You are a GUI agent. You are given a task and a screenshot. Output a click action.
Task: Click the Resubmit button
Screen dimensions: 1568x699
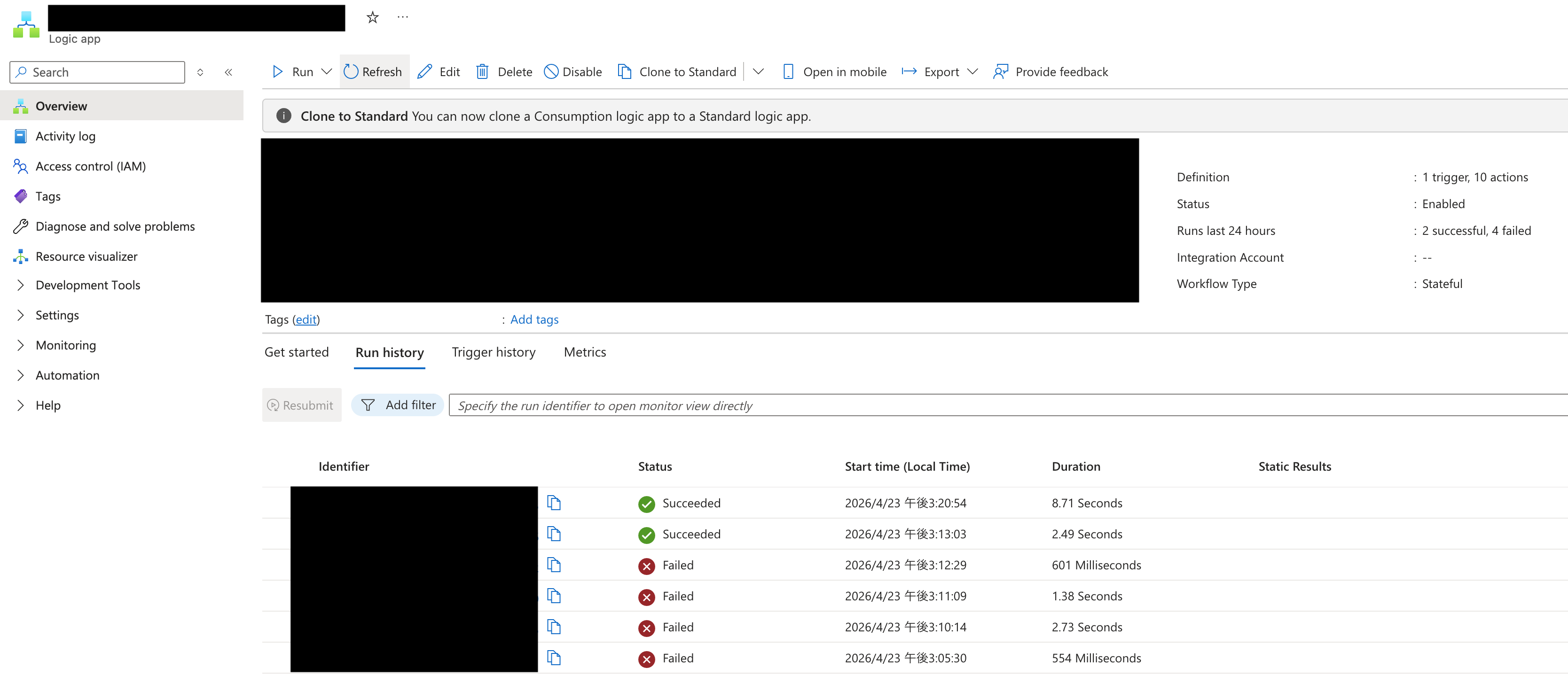[x=301, y=405]
